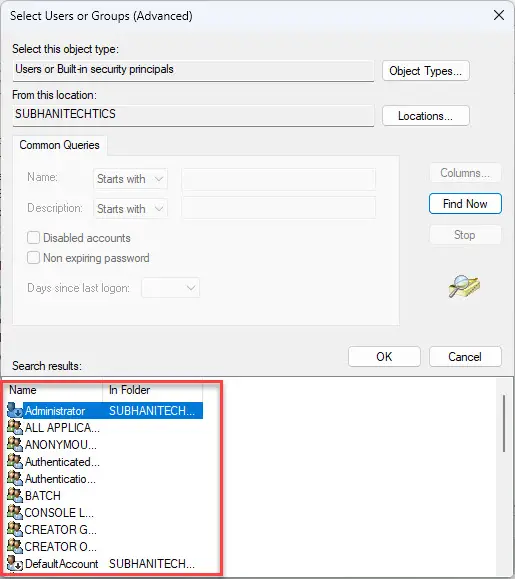
Task: Open the Name Starts with dropdown
Action: coord(130,179)
